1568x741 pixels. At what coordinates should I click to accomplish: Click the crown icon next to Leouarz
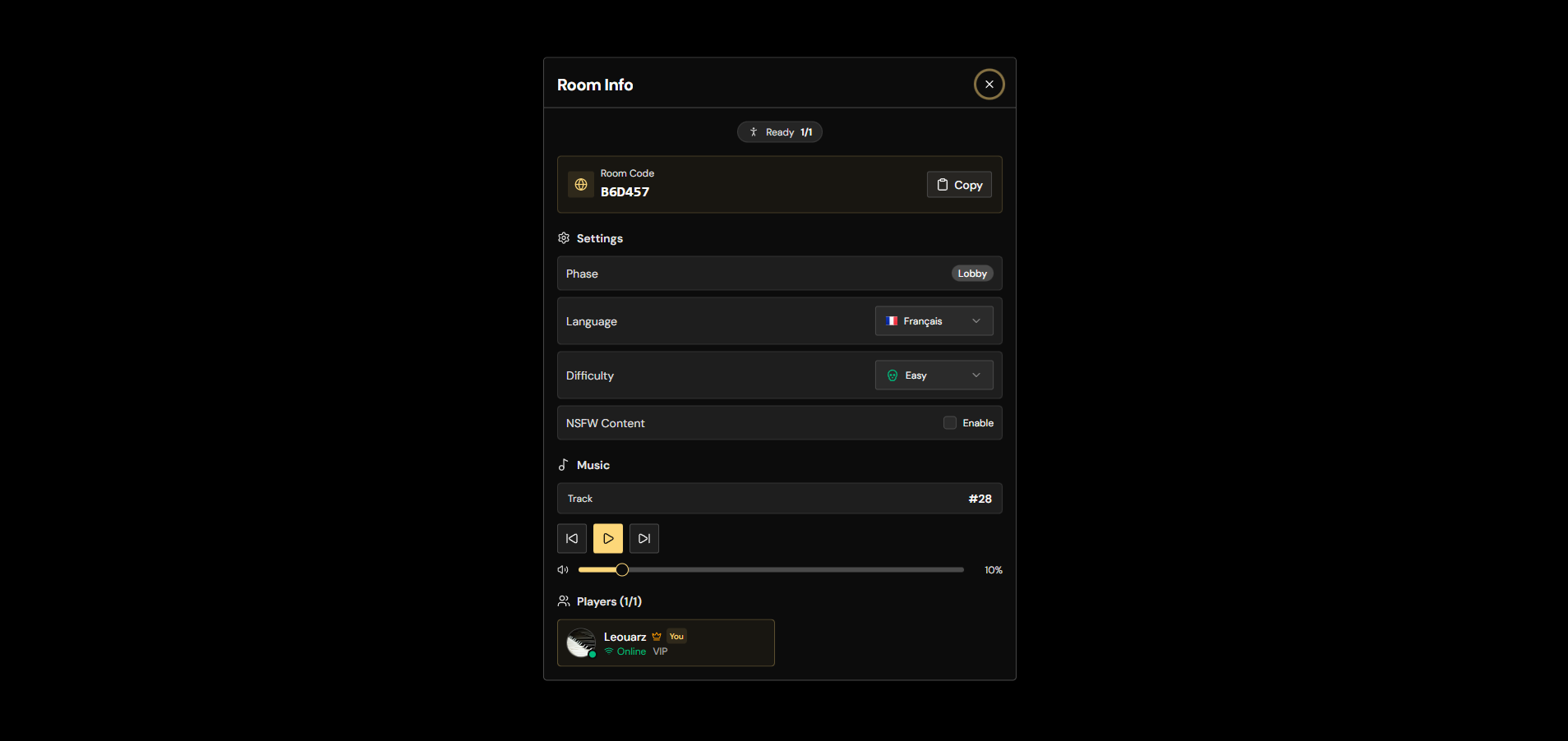click(x=657, y=636)
